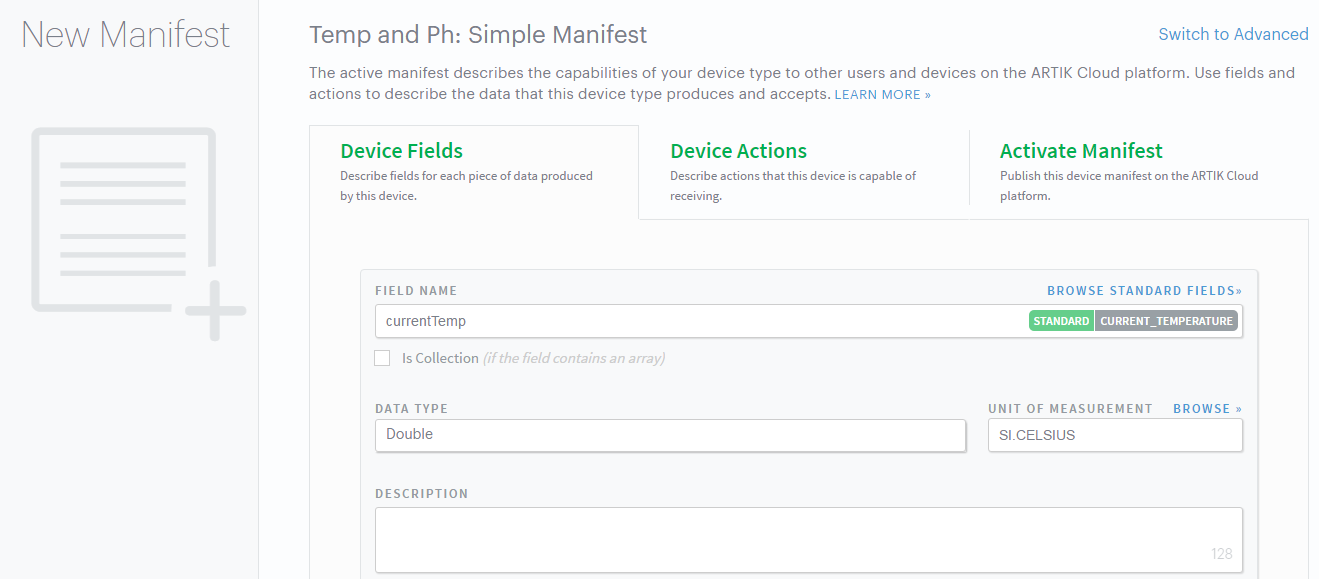Open the LEARN MORE link
The image size is (1319, 579).
(882, 95)
